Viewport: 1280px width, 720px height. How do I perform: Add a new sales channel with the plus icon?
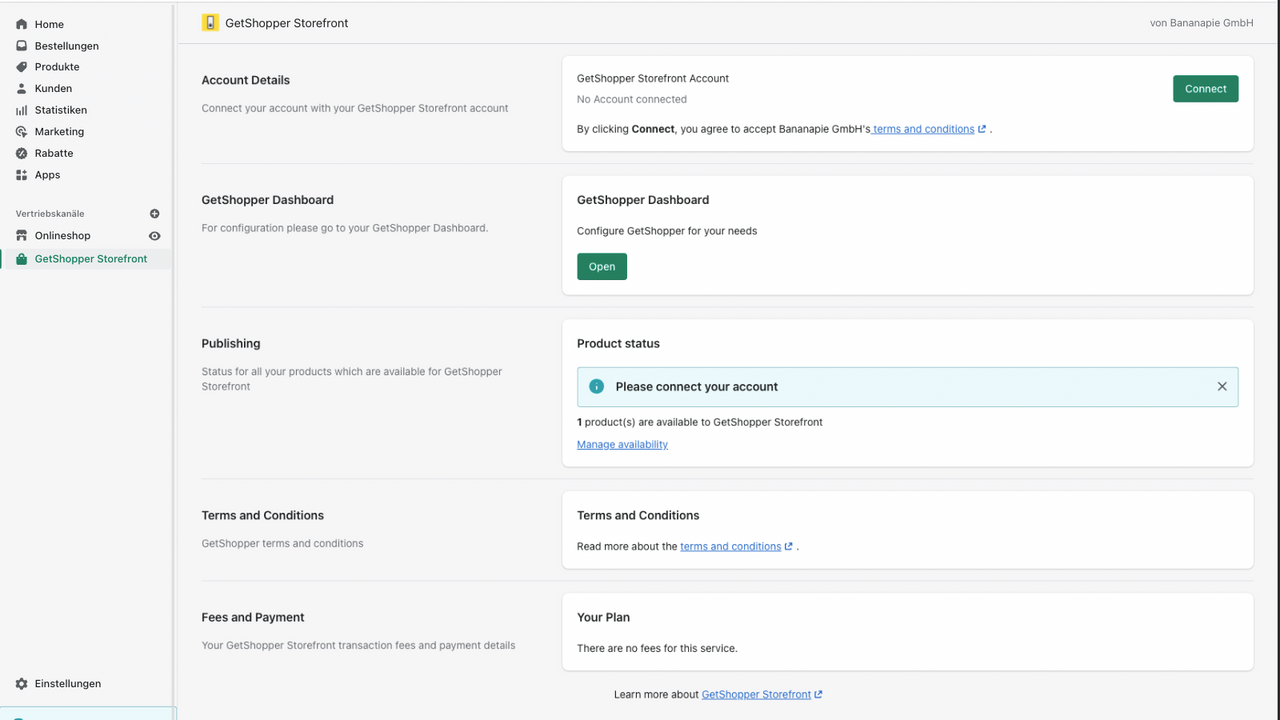pos(155,213)
